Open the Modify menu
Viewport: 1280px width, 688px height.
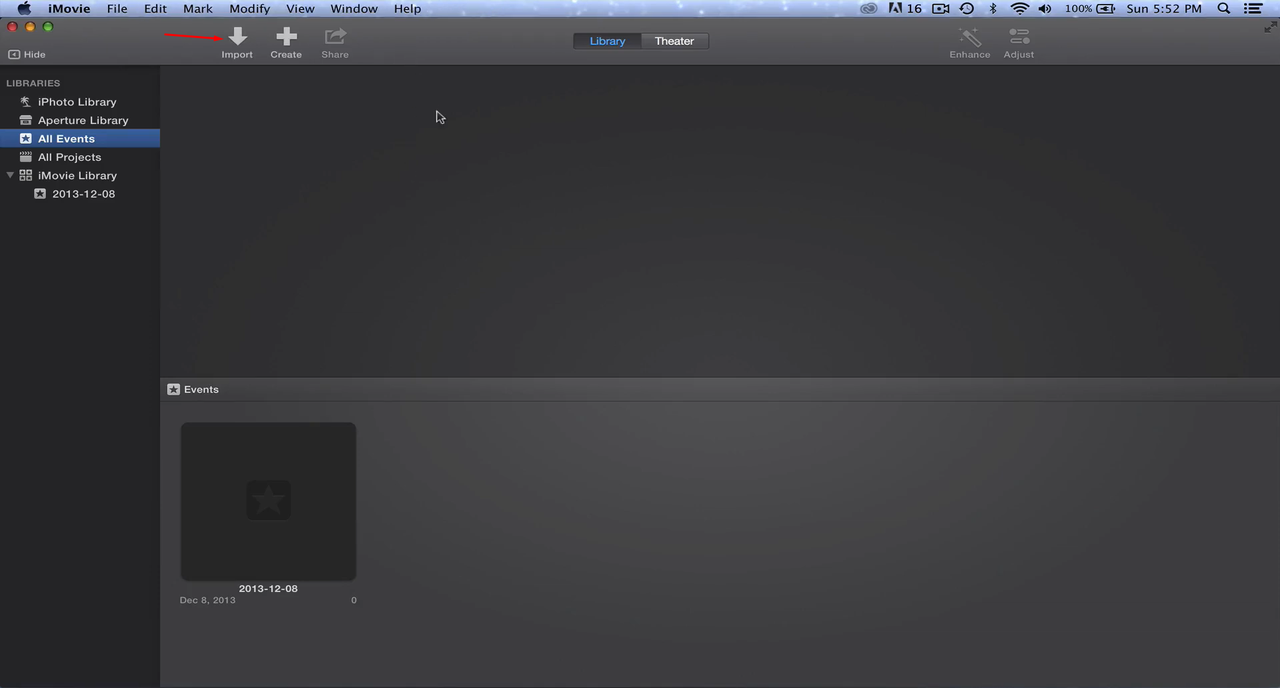tap(249, 8)
